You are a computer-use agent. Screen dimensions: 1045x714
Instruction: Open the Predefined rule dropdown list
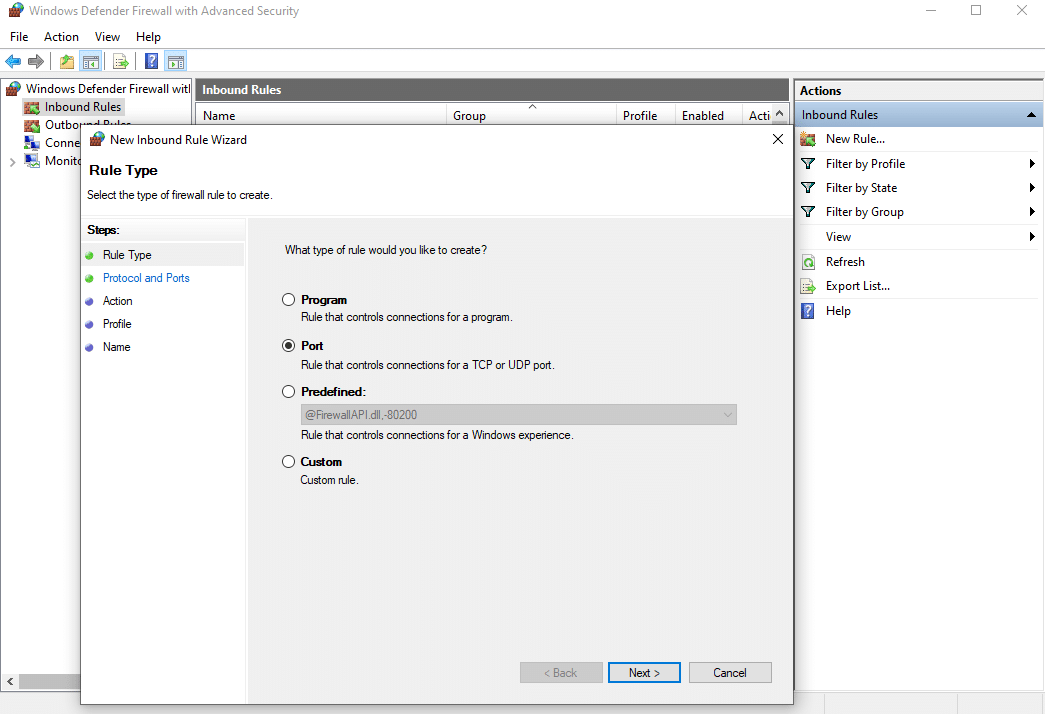click(726, 414)
